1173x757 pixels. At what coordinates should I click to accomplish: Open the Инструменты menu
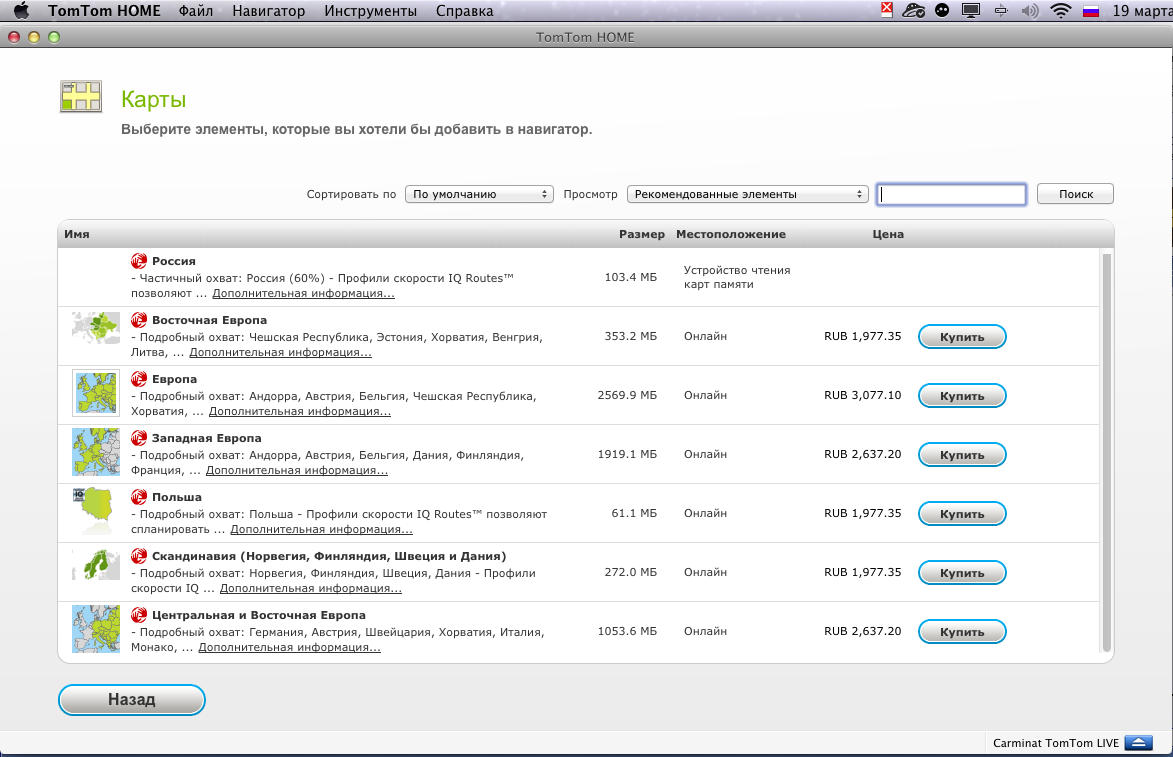[371, 12]
